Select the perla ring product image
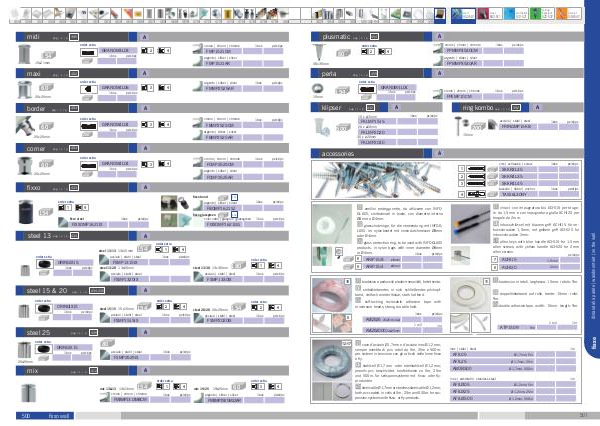This screenshot has width=600, height=426. tap(317, 89)
